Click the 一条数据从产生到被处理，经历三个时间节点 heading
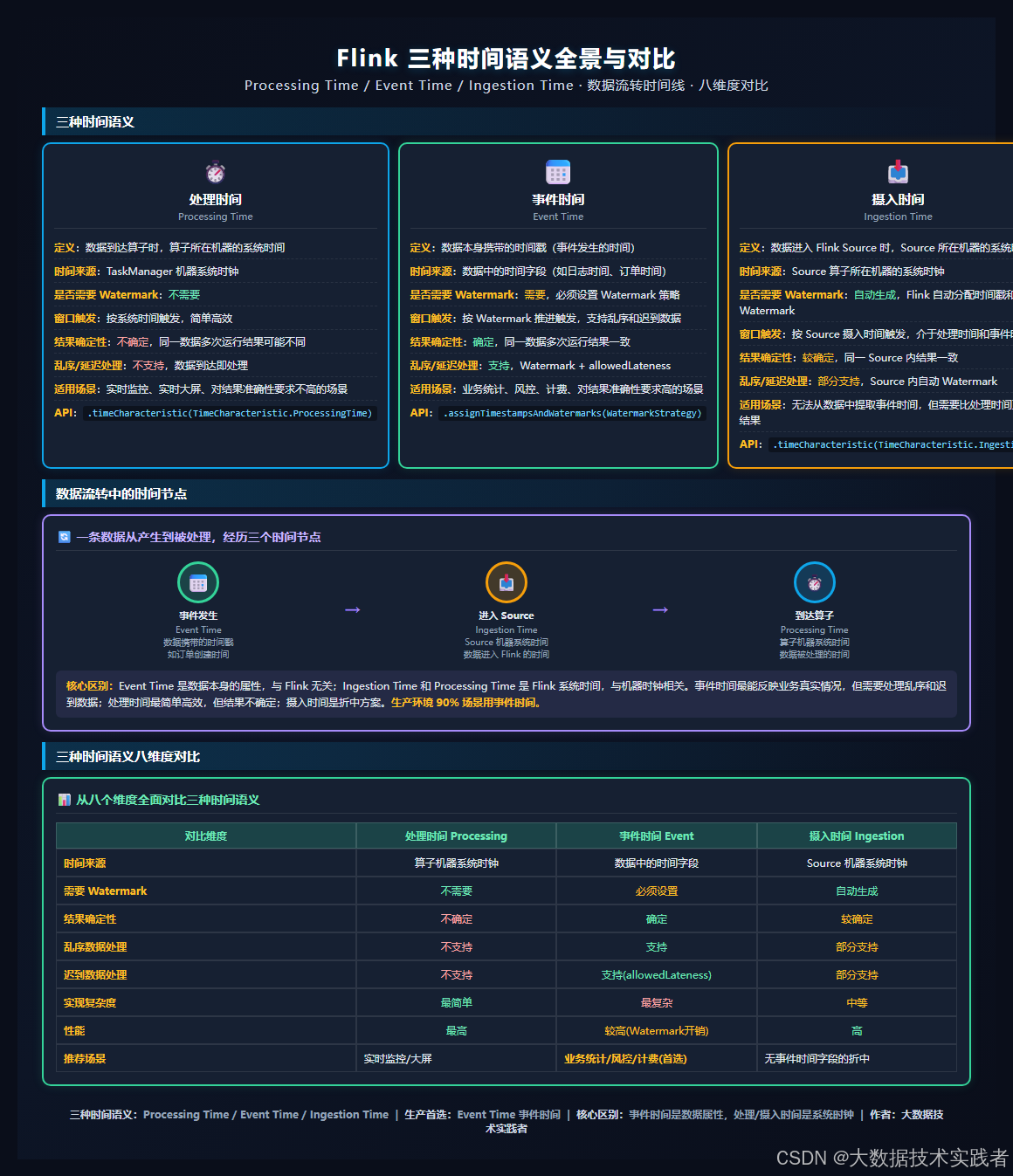Viewport: 1013px width, 1176px height. click(198, 537)
